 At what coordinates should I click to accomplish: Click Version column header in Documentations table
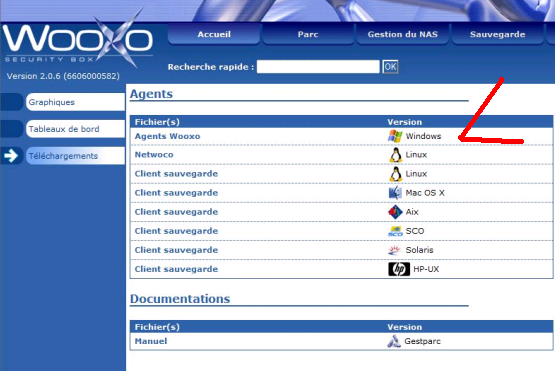pyautogui.click(x=405, y=327)
